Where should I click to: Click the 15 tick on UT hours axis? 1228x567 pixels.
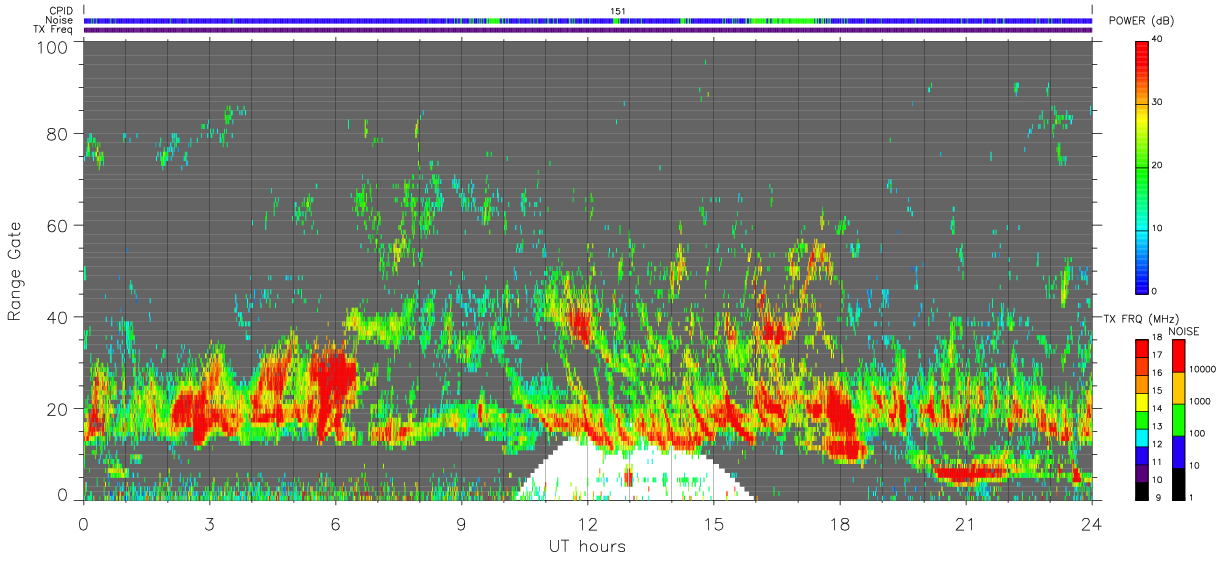click(x=714, y=523)
